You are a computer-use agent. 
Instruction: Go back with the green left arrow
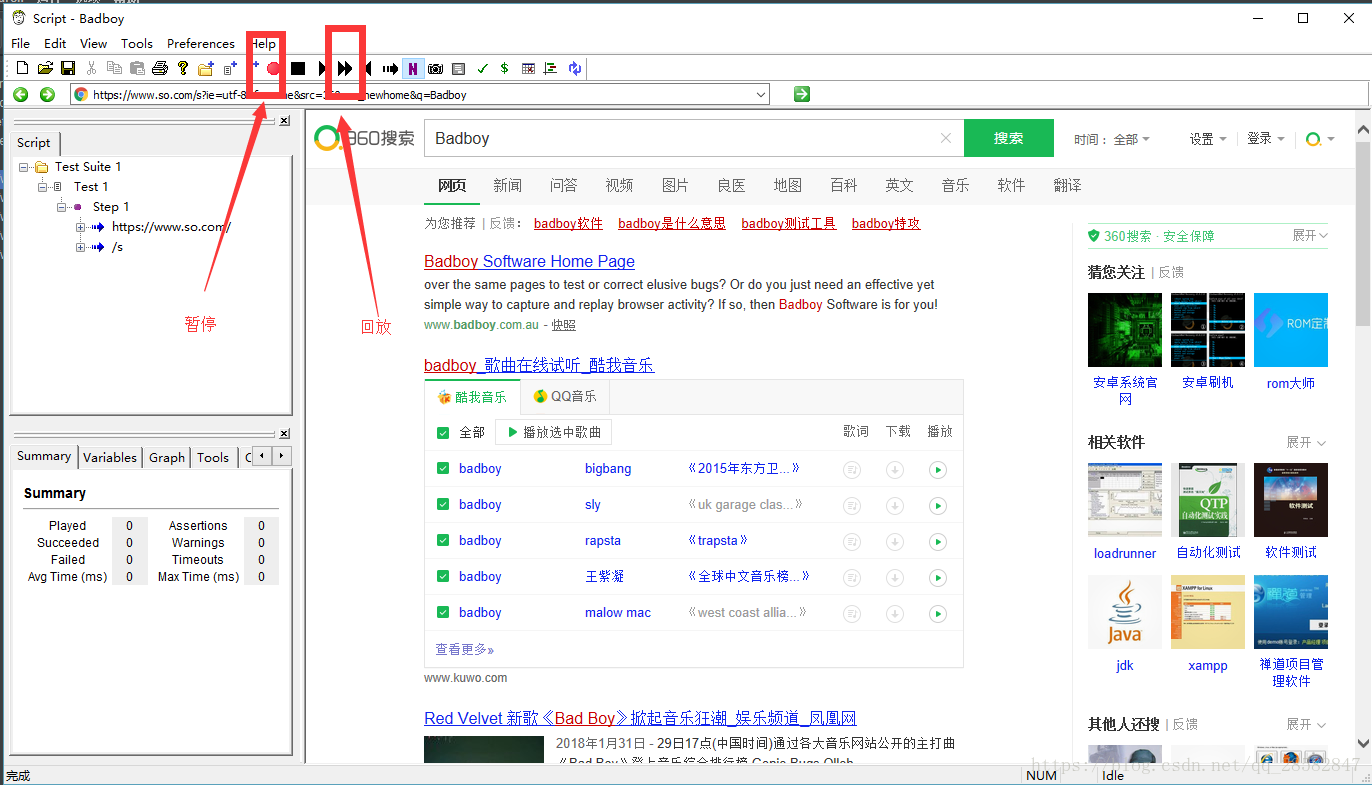[x=20, y=94]
